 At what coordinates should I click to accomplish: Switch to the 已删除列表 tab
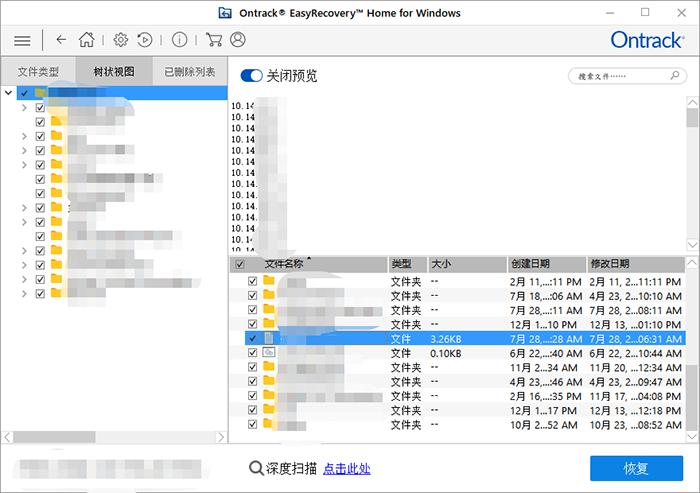(190, 71)
